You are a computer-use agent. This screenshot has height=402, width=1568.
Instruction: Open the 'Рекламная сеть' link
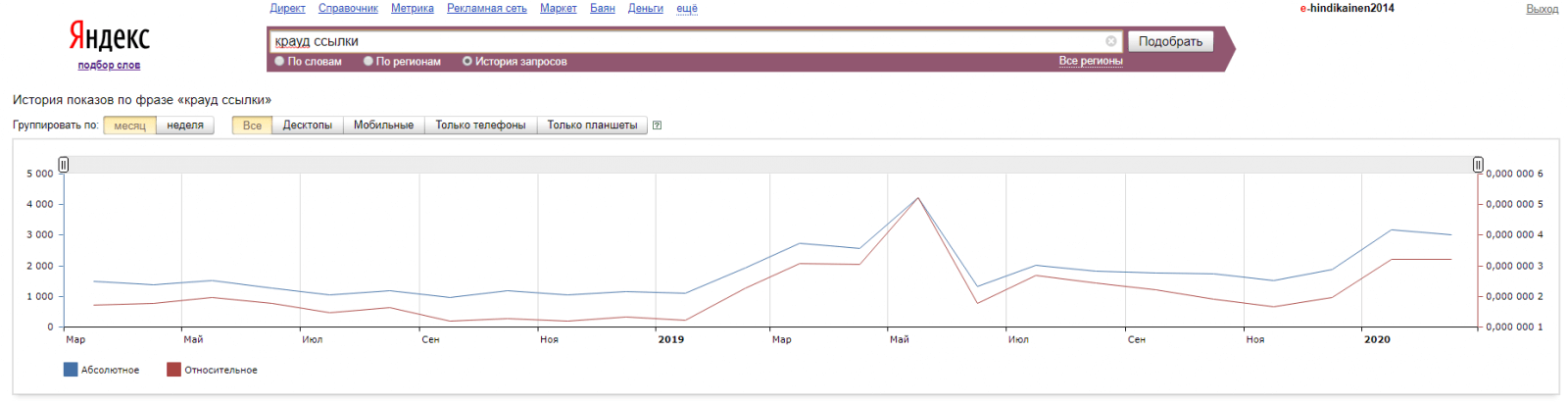[487, 8]
